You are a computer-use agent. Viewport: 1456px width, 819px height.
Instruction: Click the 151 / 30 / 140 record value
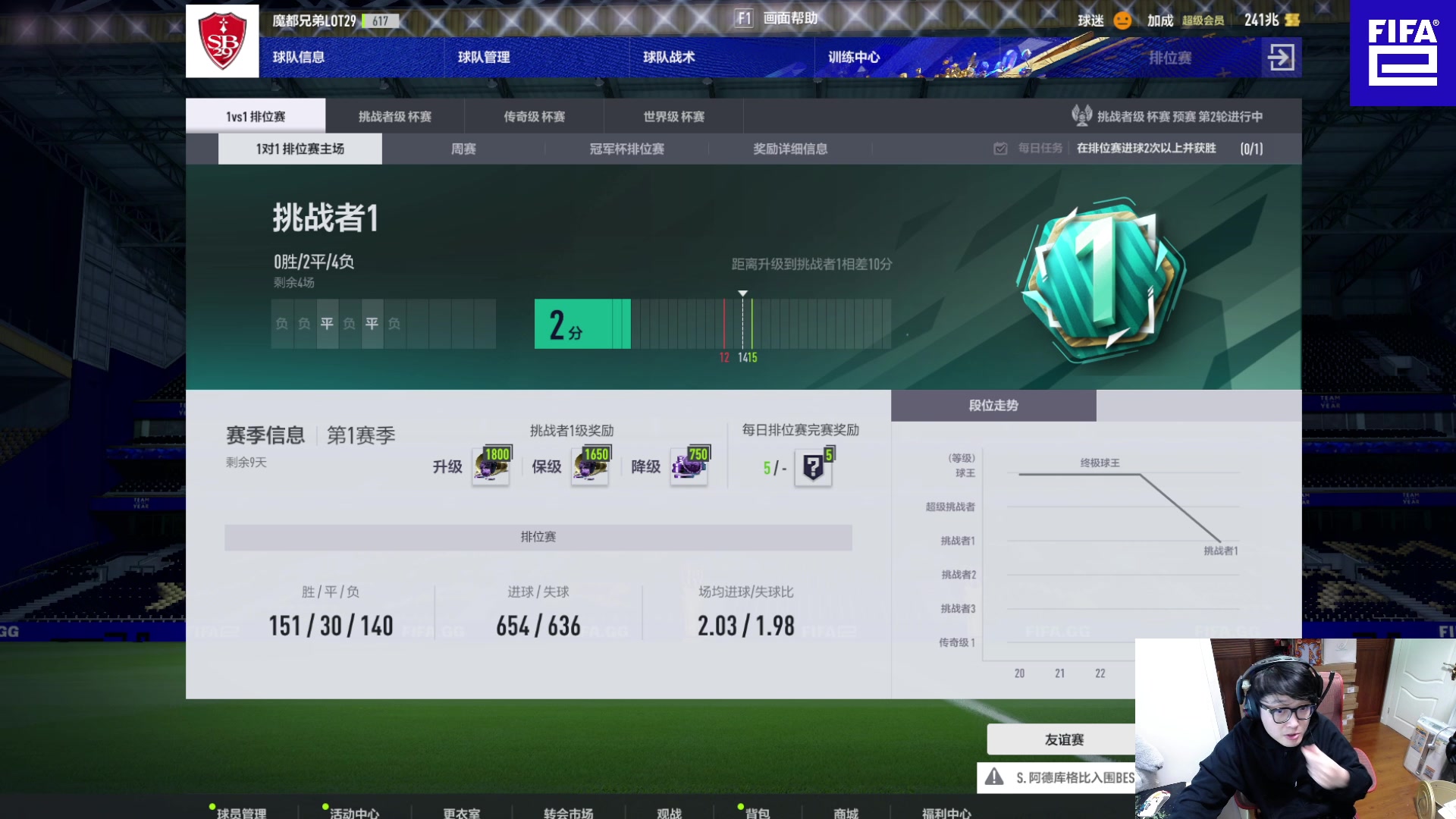pos(331,626)
